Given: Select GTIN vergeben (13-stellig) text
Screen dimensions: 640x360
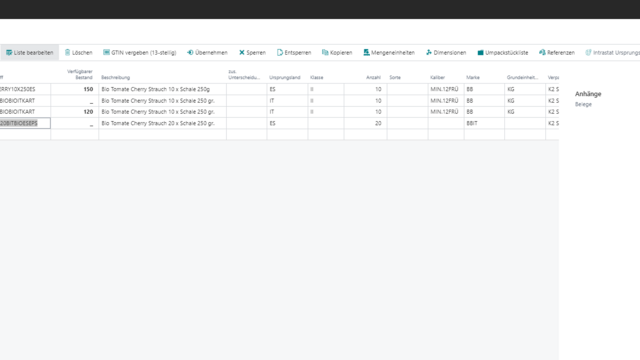Looking at the screenshot, I should click(x=144, y=53).
